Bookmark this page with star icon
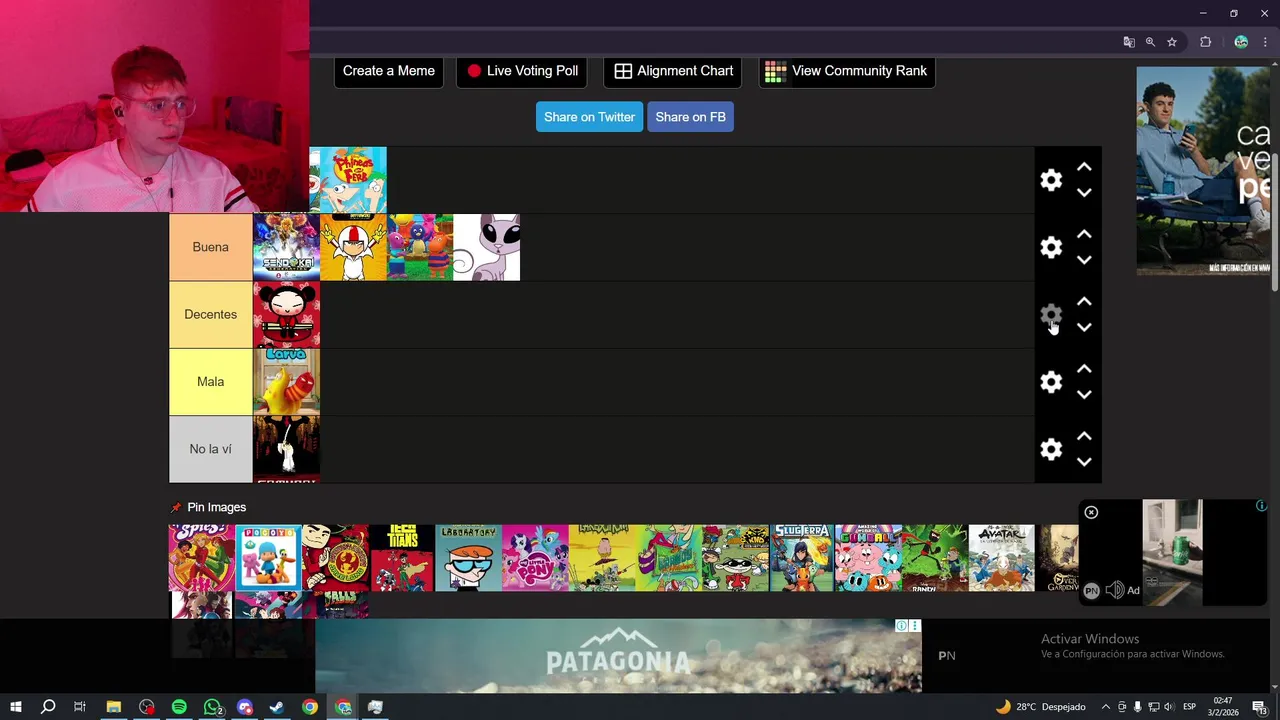 [x=1172, y=42]
